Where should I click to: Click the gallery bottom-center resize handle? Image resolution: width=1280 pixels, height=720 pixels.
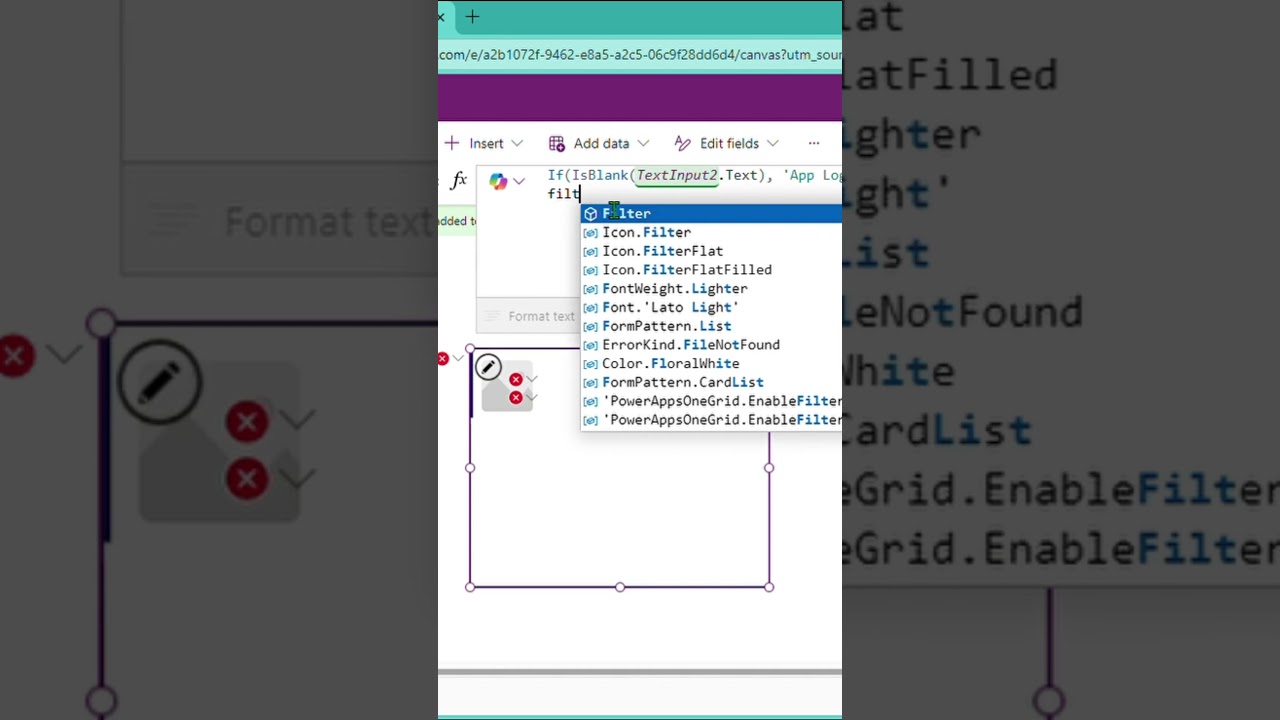pos(620,587)
